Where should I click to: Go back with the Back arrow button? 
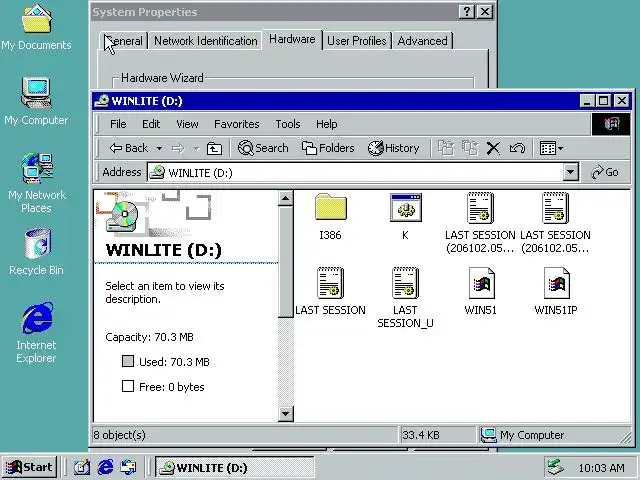(x=129, y=148)
